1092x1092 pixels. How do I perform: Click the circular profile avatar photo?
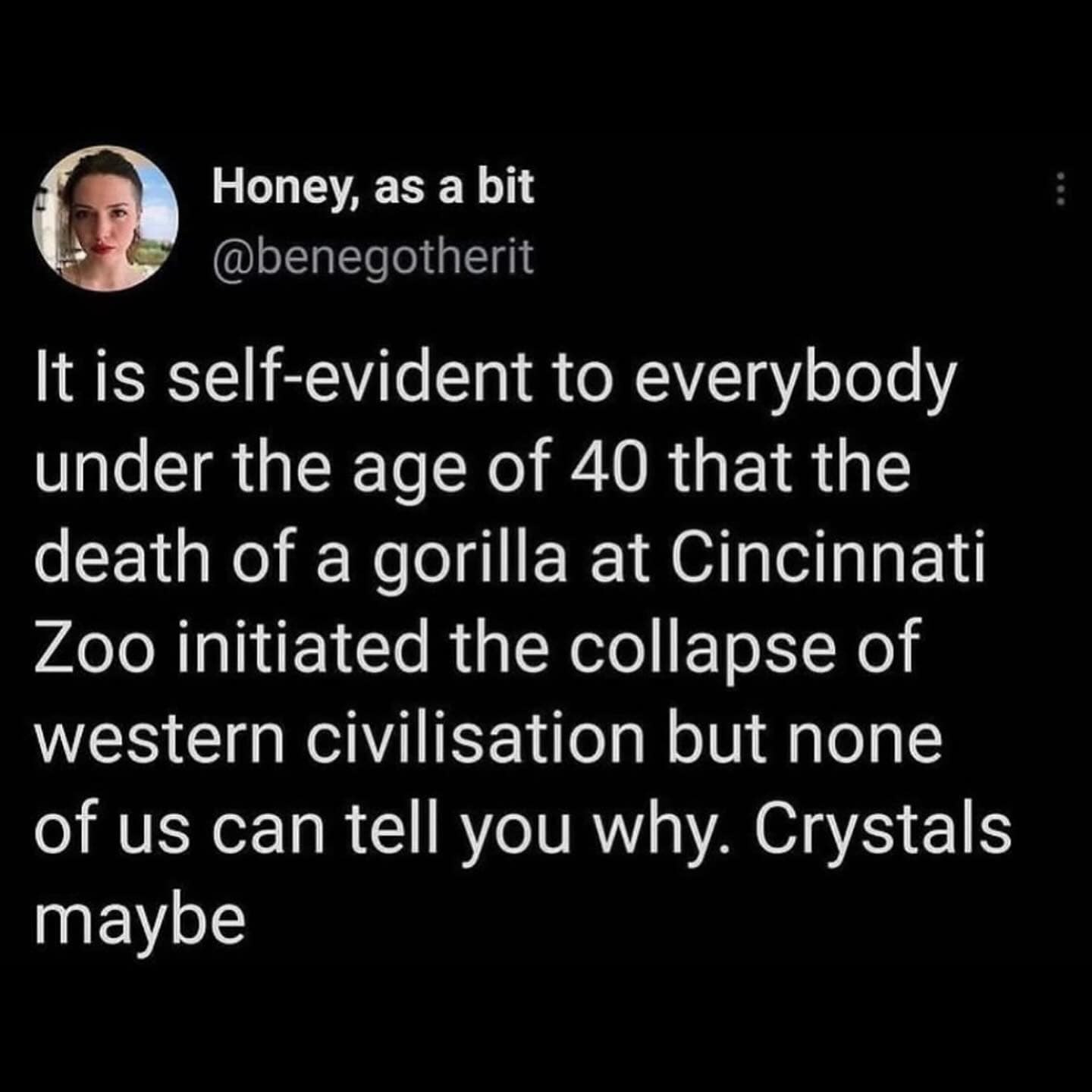(105, 219)
